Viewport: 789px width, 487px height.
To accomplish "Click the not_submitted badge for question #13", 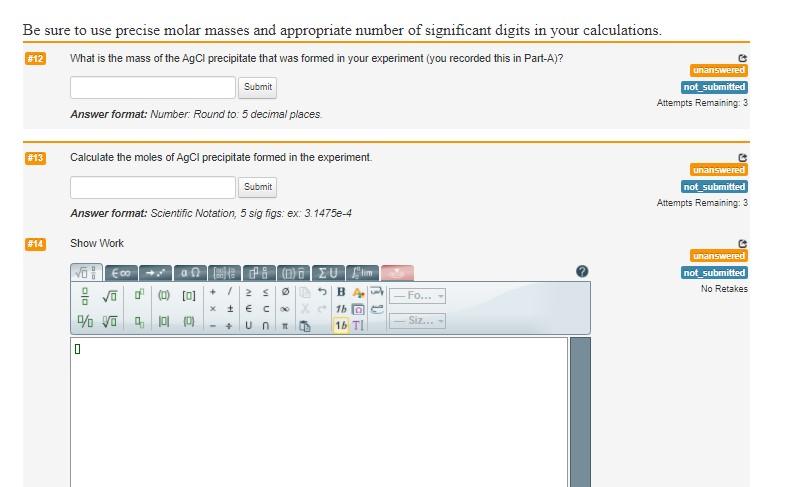I will 714,187.
